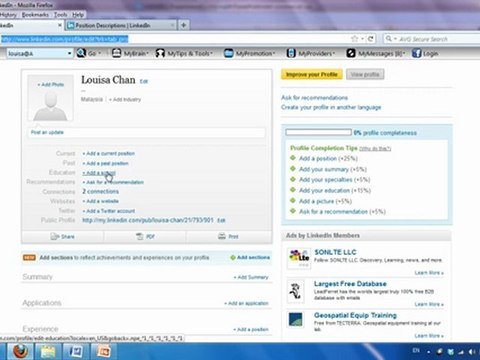Click Improve your Profile button
Screen dimensions: 480x360
[x=312, y=74]
